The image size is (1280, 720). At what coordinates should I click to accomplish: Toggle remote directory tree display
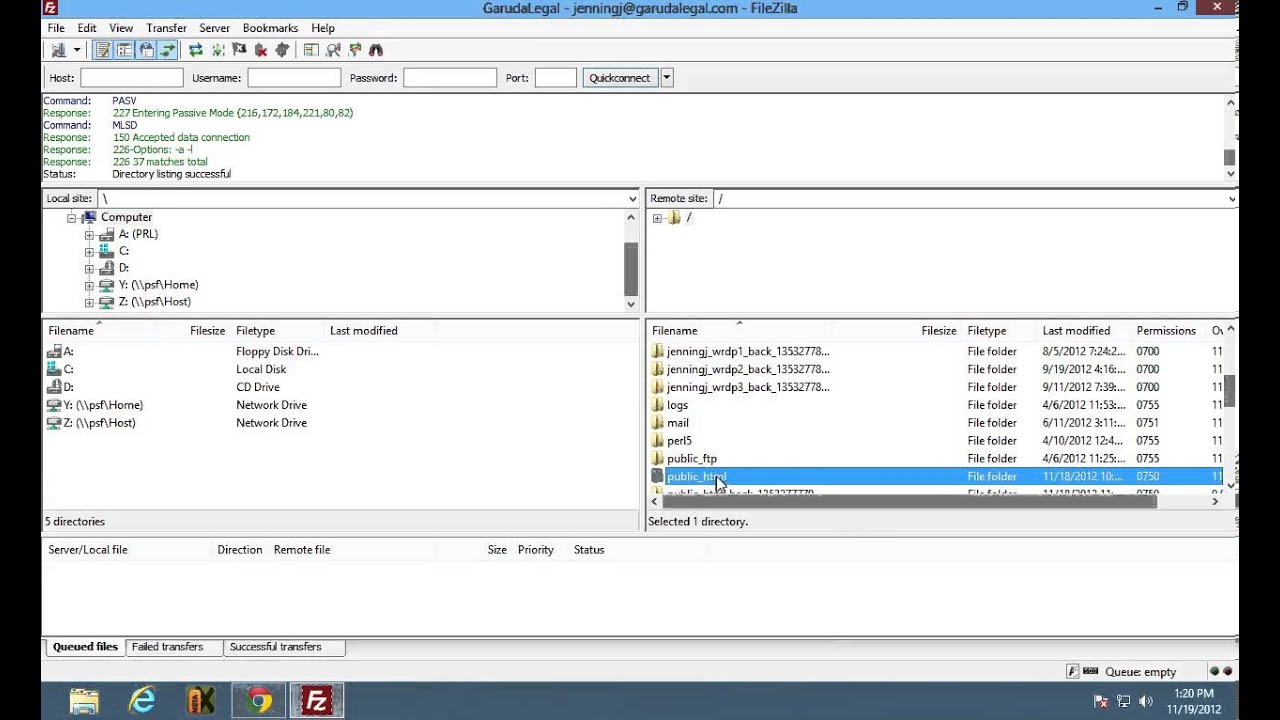146,50
